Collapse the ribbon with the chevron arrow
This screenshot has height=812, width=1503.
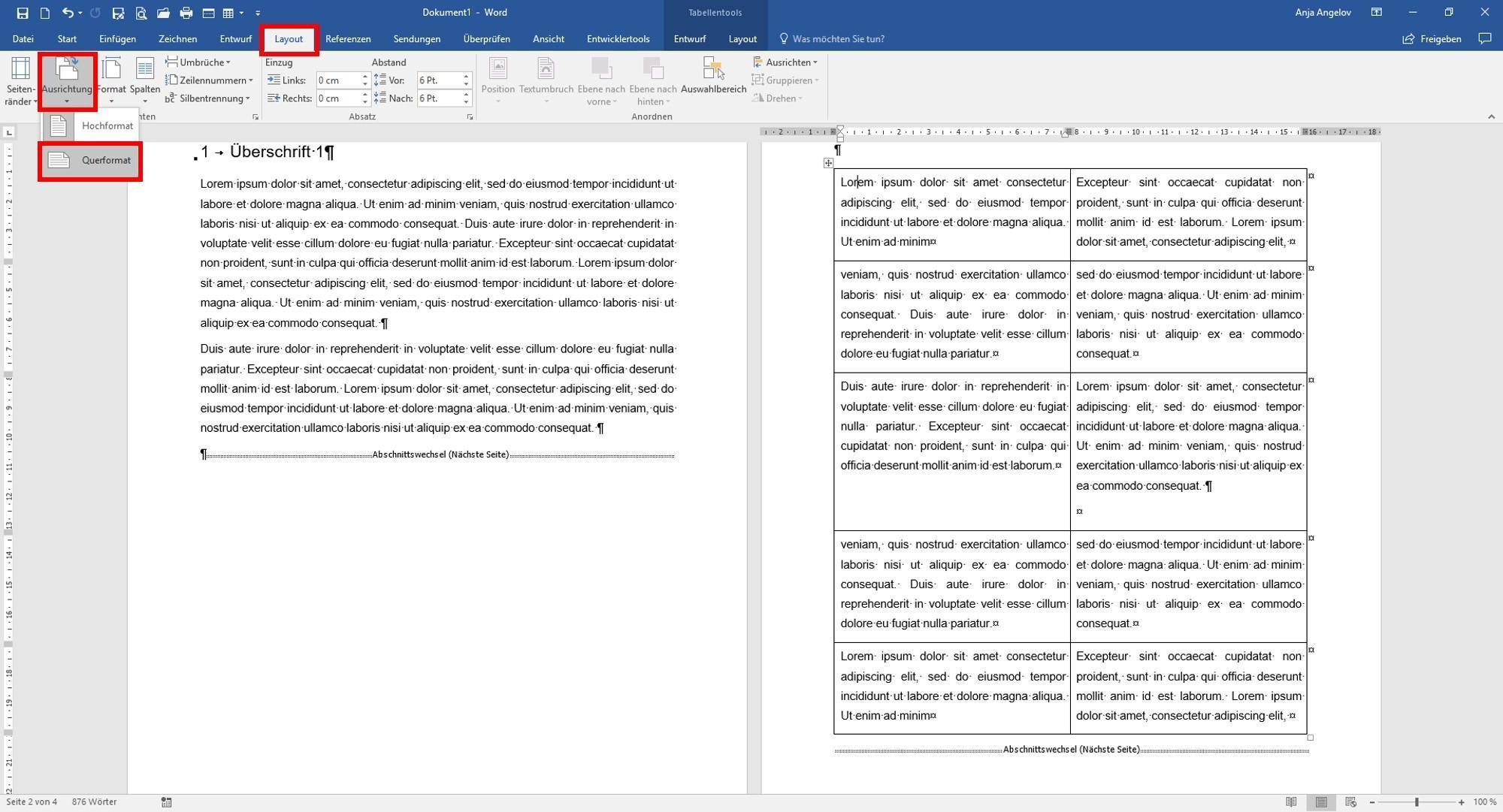coord(1492,116)
